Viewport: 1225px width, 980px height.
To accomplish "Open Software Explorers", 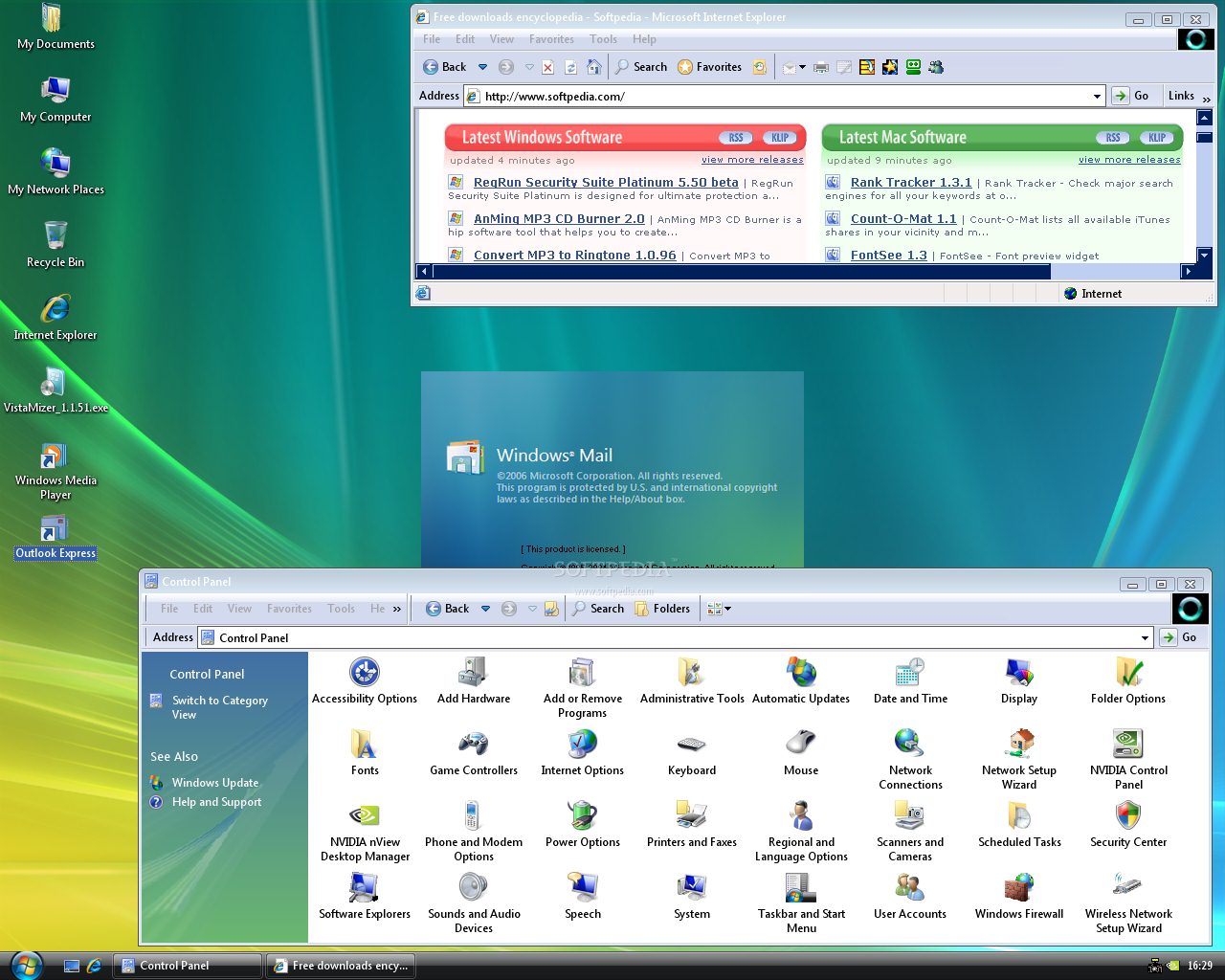I will click(x=365, y=897).
